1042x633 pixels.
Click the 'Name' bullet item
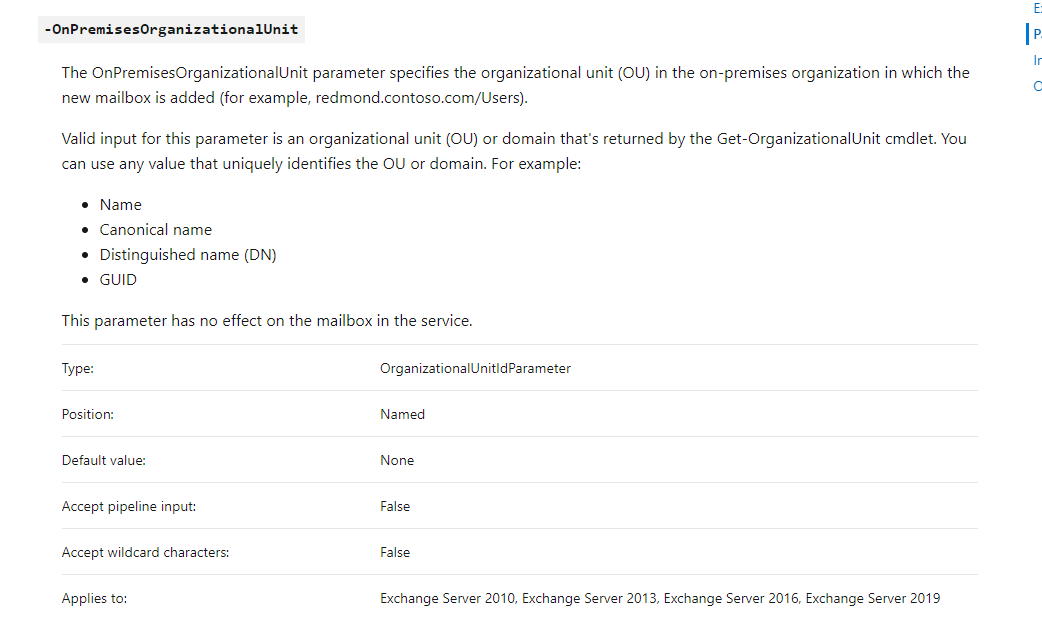120,205
